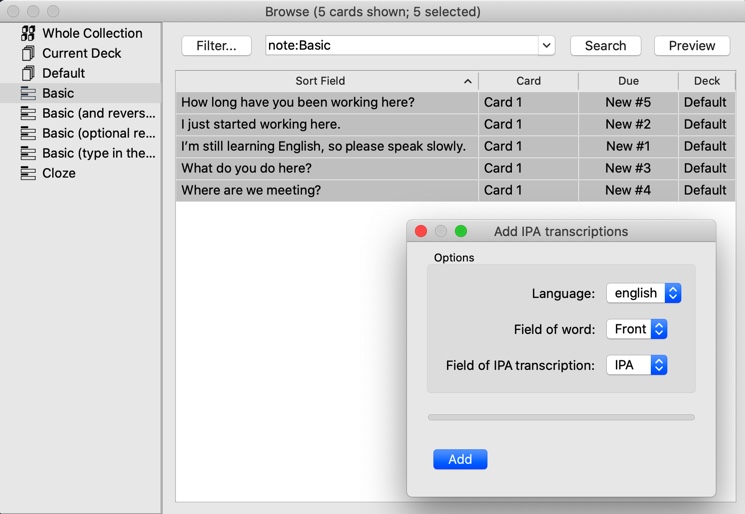Click the Current Deck icon
The width and height of the screenshot is (745, 514).
tap(28, 53)
